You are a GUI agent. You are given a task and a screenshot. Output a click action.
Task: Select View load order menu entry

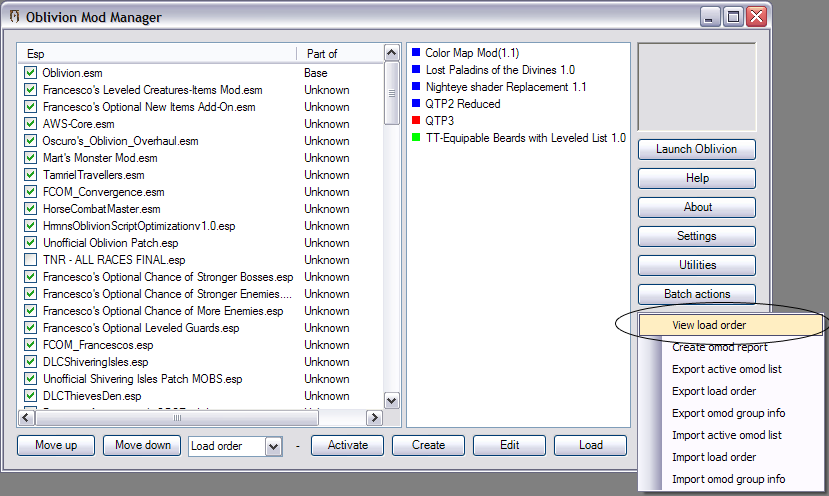pos(731,325)
